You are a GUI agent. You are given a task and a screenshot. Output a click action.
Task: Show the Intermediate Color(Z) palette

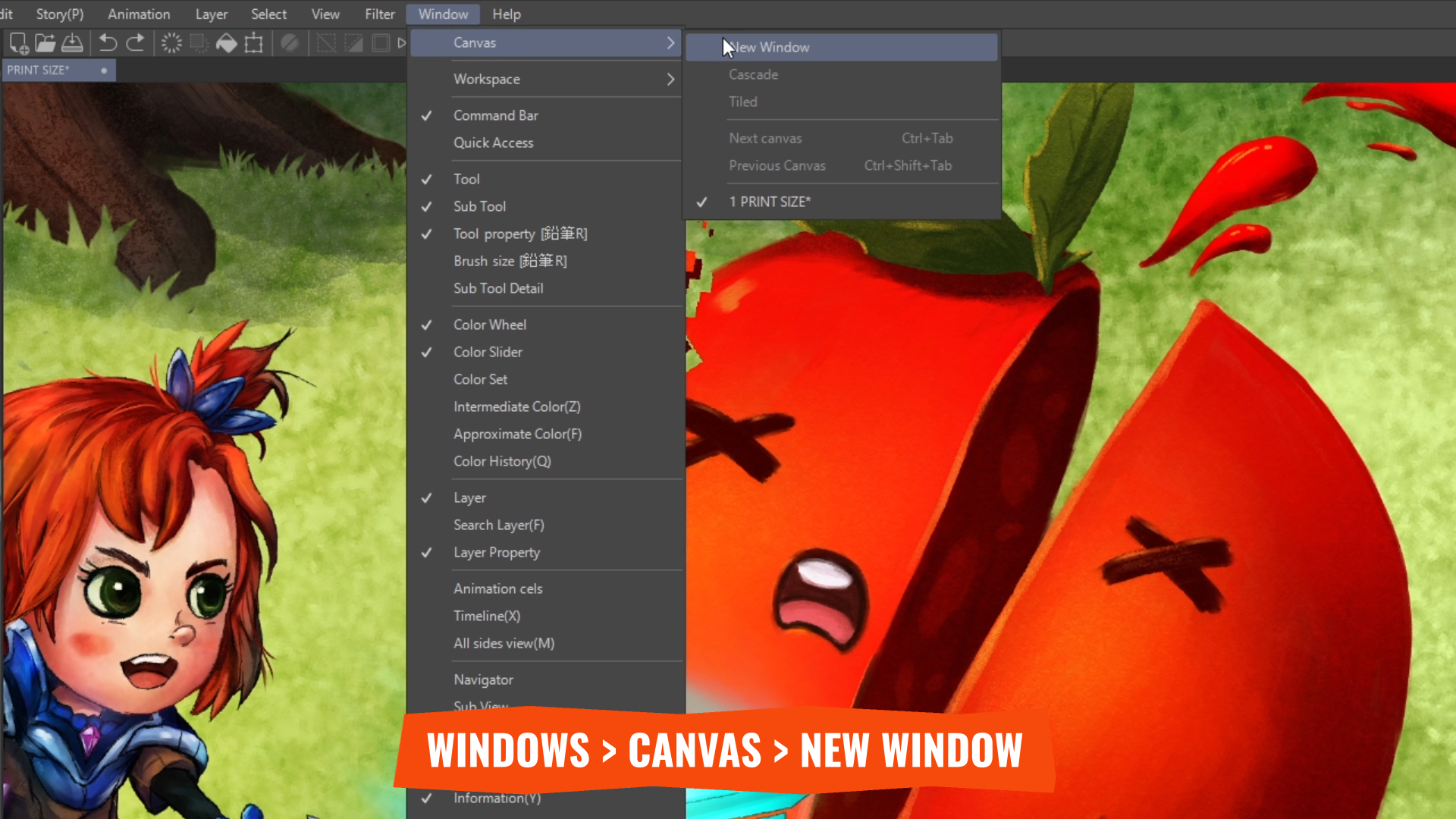544,406
